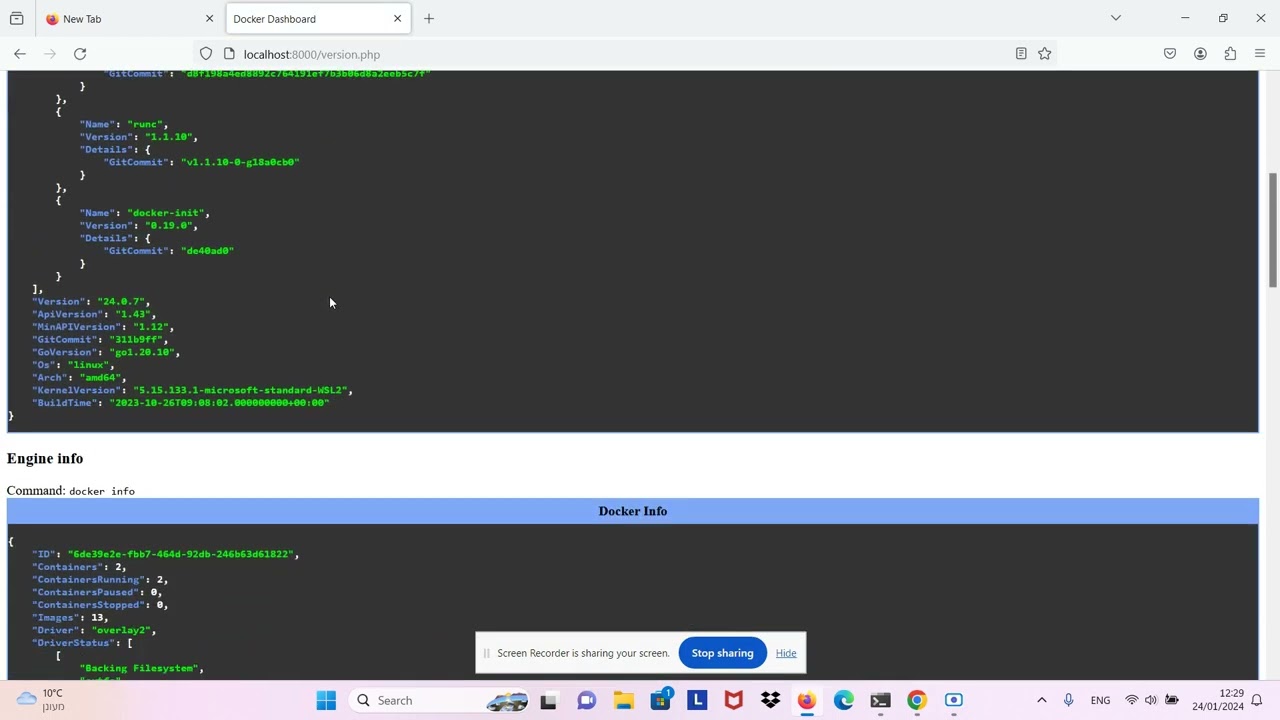Click the "Images" count line

pos(70,617)
